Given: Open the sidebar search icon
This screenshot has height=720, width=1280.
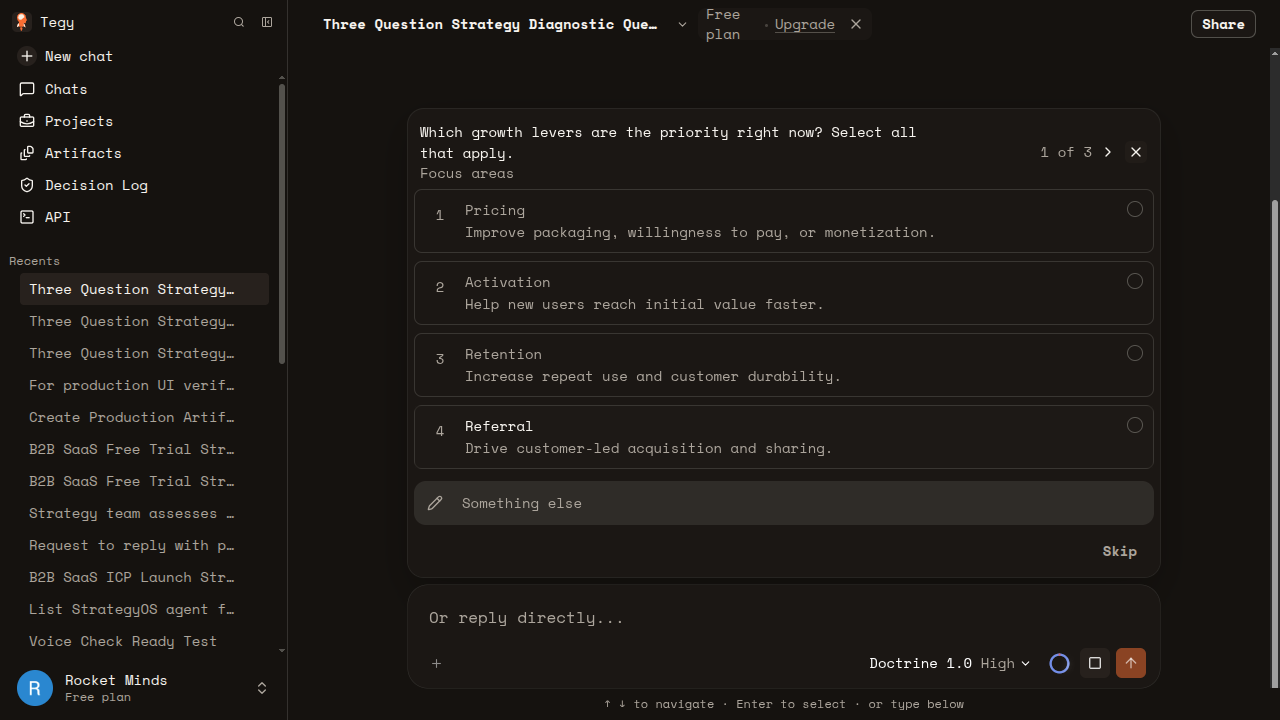Looking at the screenshot, I should tap(239, 22).
